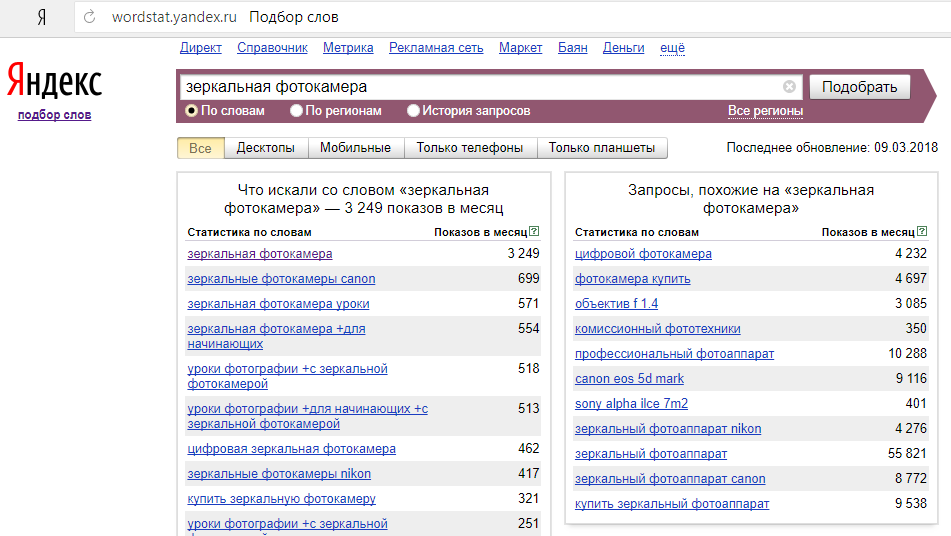Click help icon beside right 'Показов в месяц'
951x536 pixels.
click(x=922, y=232)
